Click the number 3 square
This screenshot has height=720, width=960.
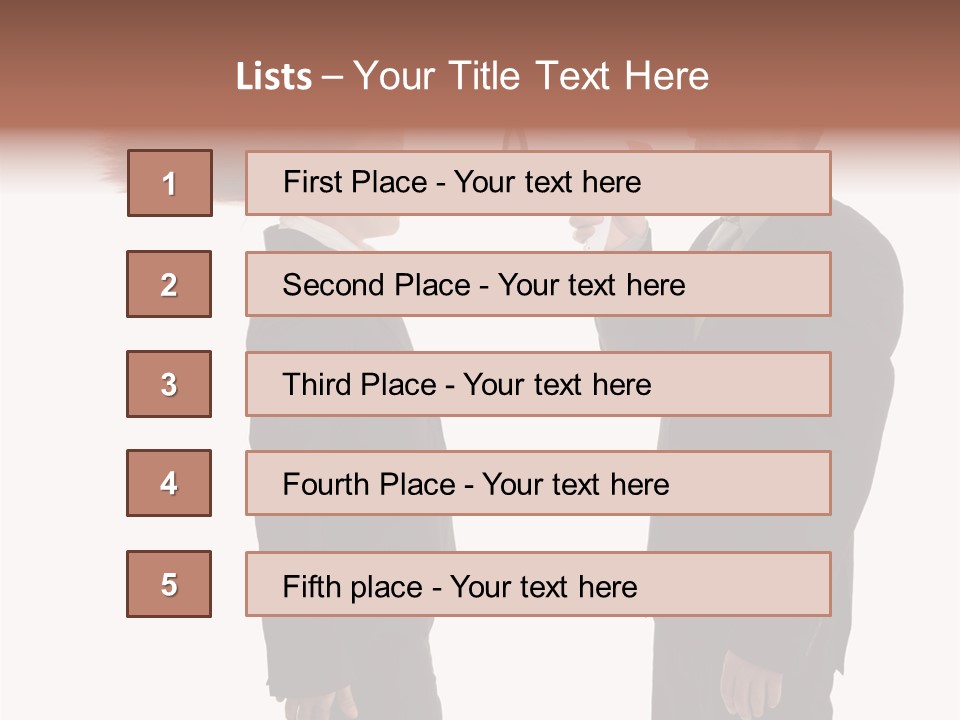click(169, 384)
